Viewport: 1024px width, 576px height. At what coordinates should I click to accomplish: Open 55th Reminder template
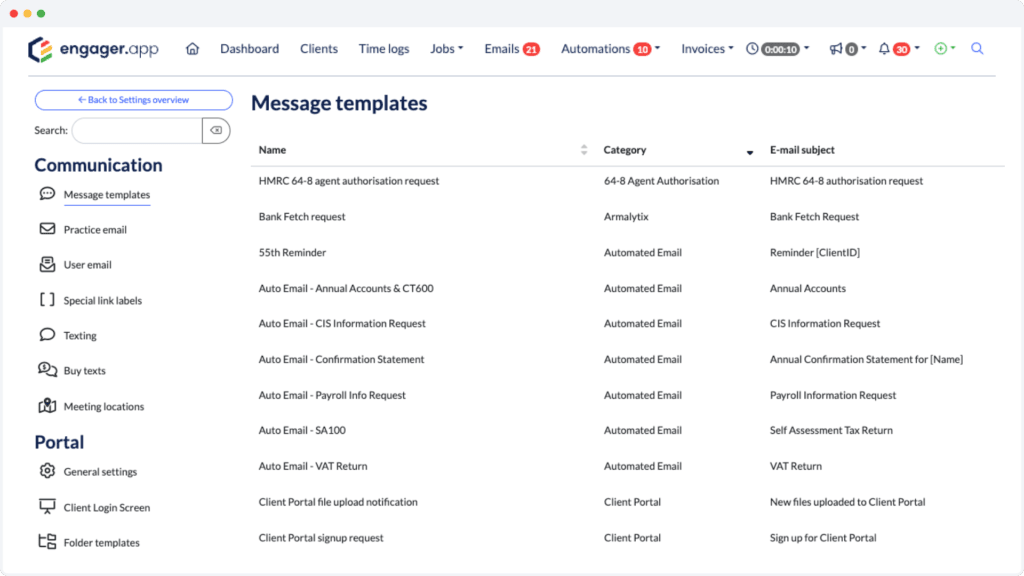click(292, 253)
